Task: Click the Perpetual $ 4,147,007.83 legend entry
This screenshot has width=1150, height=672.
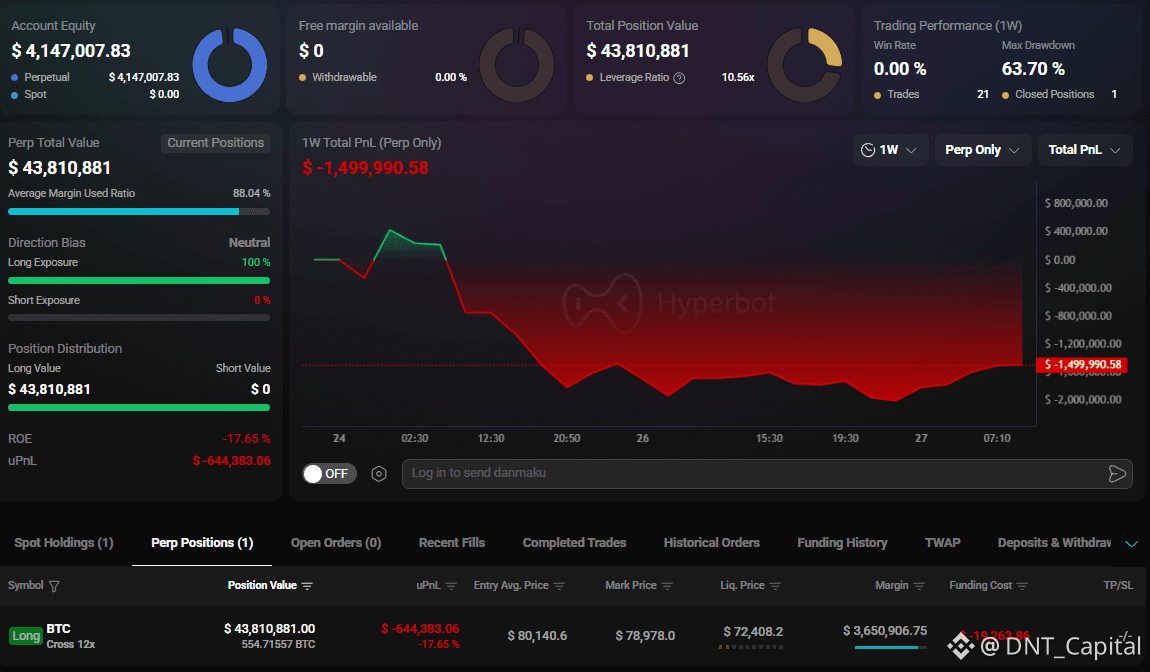Action: [95, 77]
